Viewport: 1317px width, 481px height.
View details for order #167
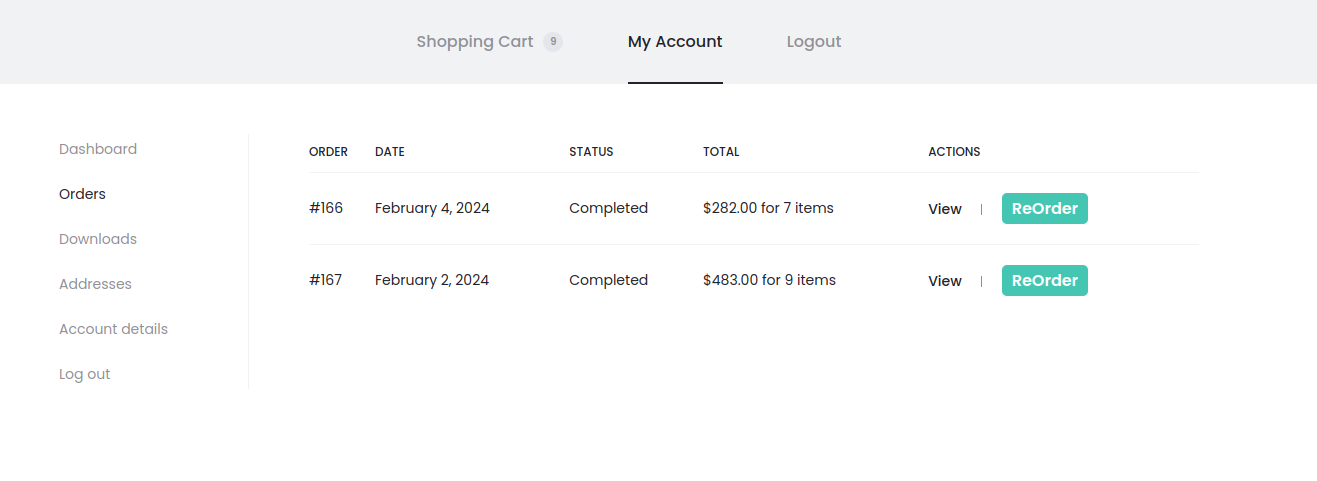(x=944, y=281)
